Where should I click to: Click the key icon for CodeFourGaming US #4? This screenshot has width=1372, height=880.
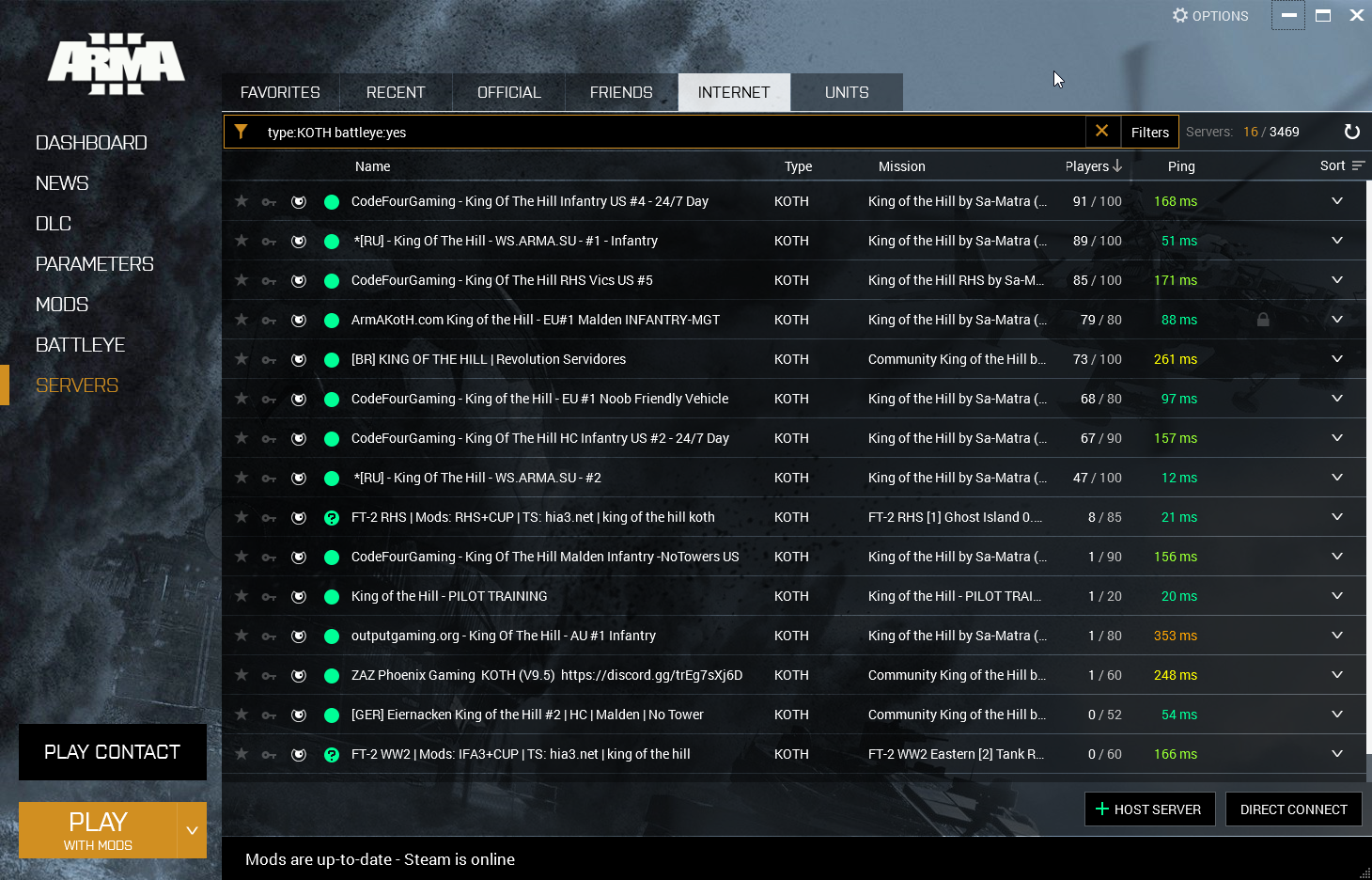click(x=270, y=202)
